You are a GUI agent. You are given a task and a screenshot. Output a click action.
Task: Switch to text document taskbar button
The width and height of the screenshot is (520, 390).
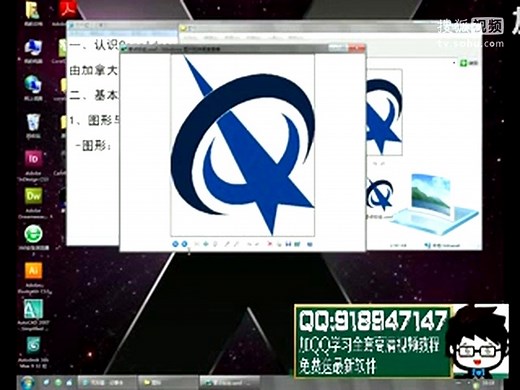[x=108, y=382]
